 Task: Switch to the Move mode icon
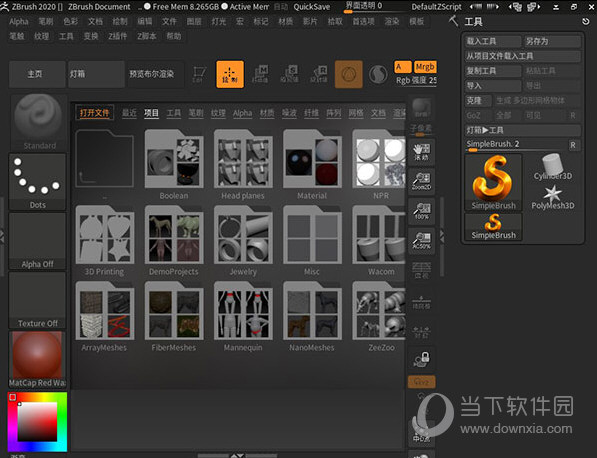[x=260, y=74]
